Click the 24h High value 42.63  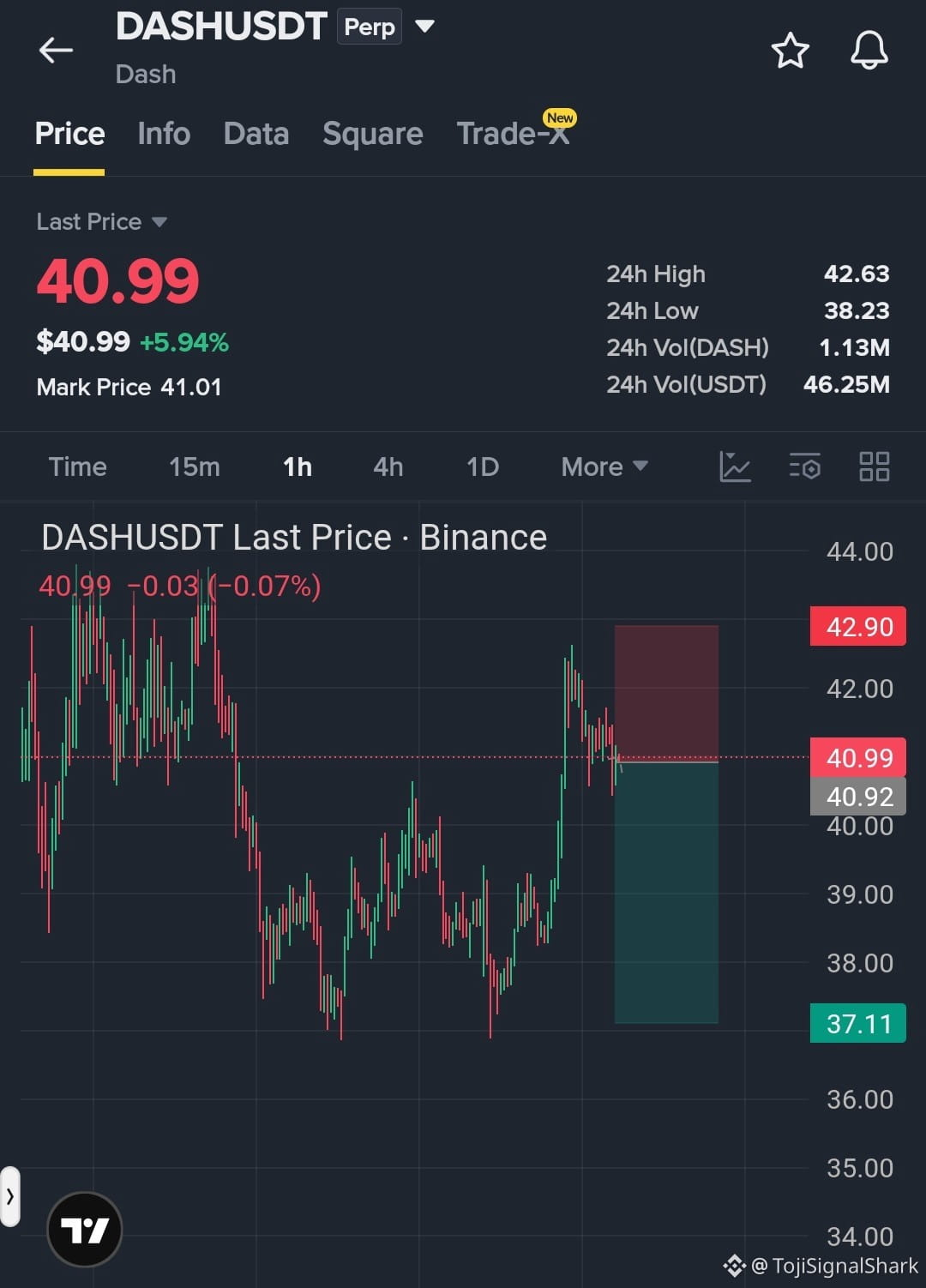[857, 274]
